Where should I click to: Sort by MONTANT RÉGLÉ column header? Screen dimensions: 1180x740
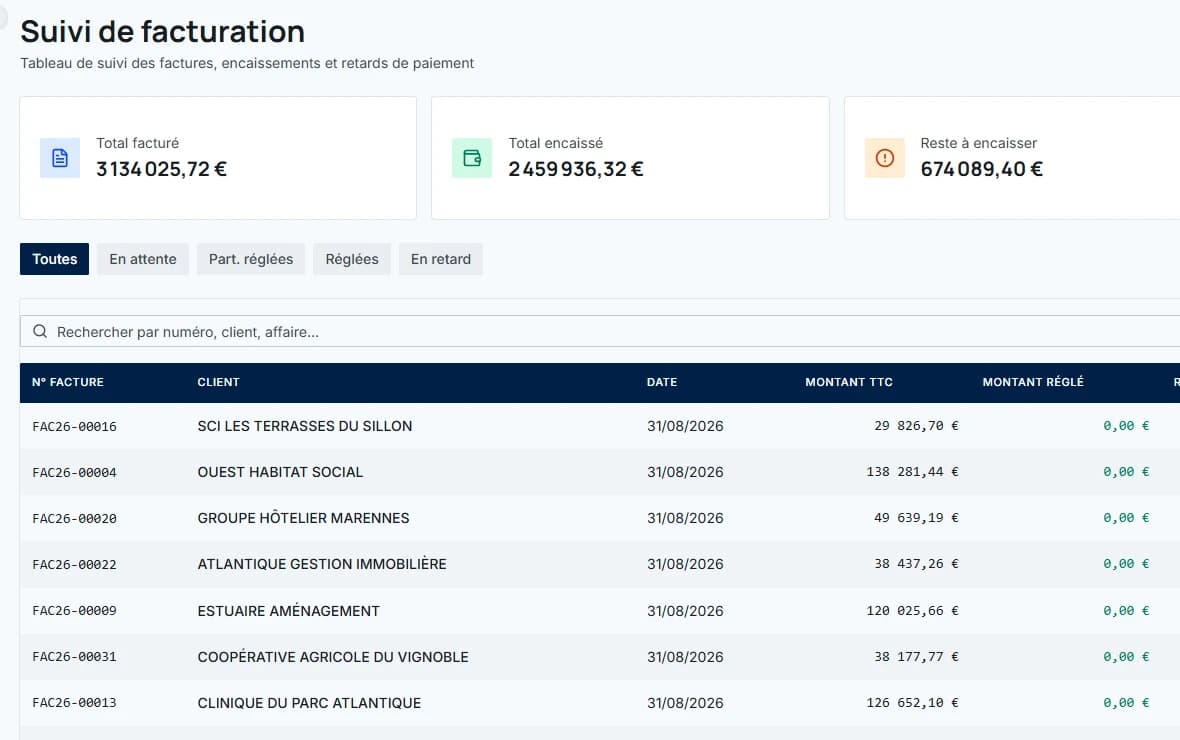pos(1033,382)
